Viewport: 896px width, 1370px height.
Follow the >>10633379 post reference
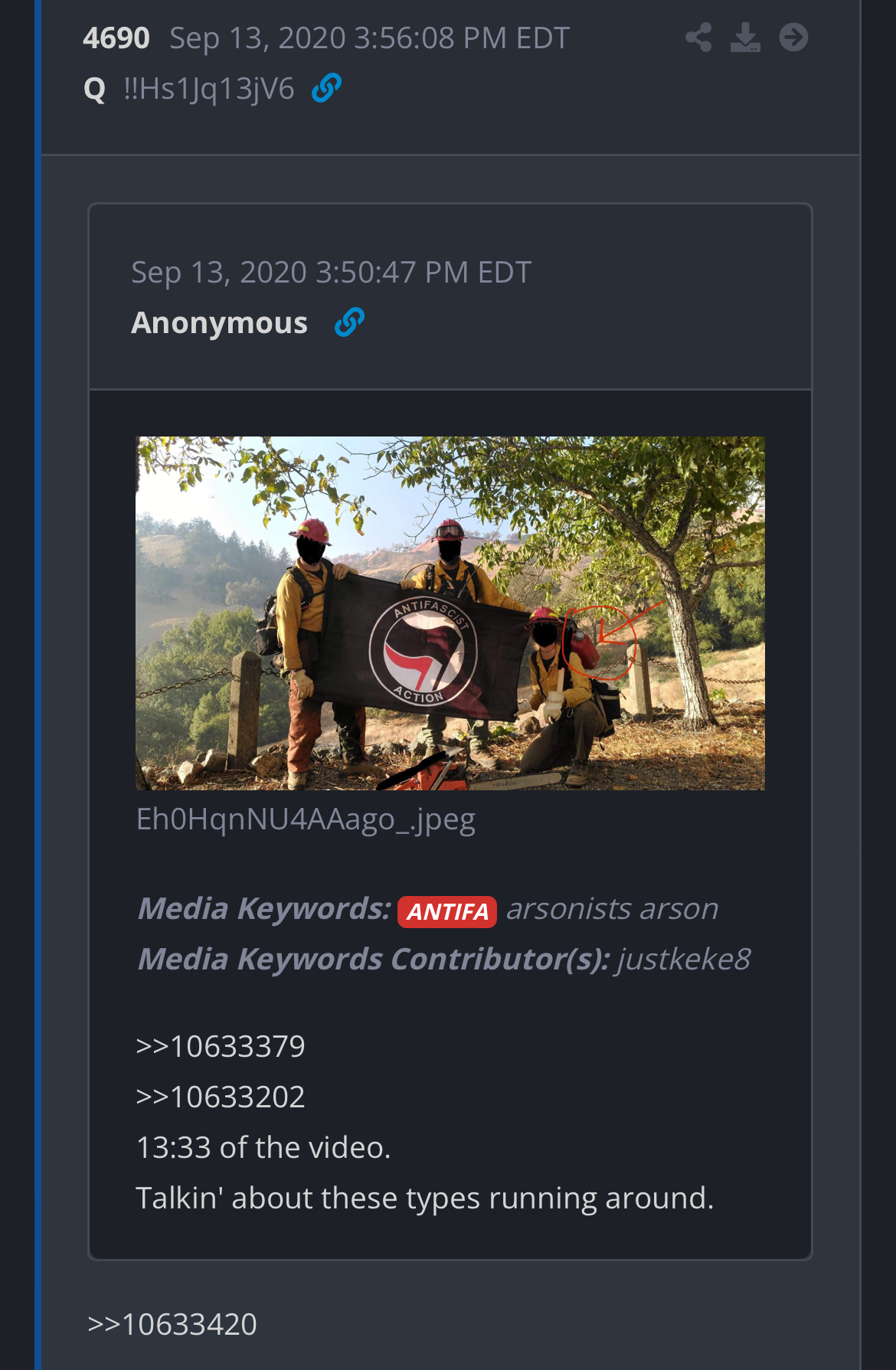[x=221, y=1046]
